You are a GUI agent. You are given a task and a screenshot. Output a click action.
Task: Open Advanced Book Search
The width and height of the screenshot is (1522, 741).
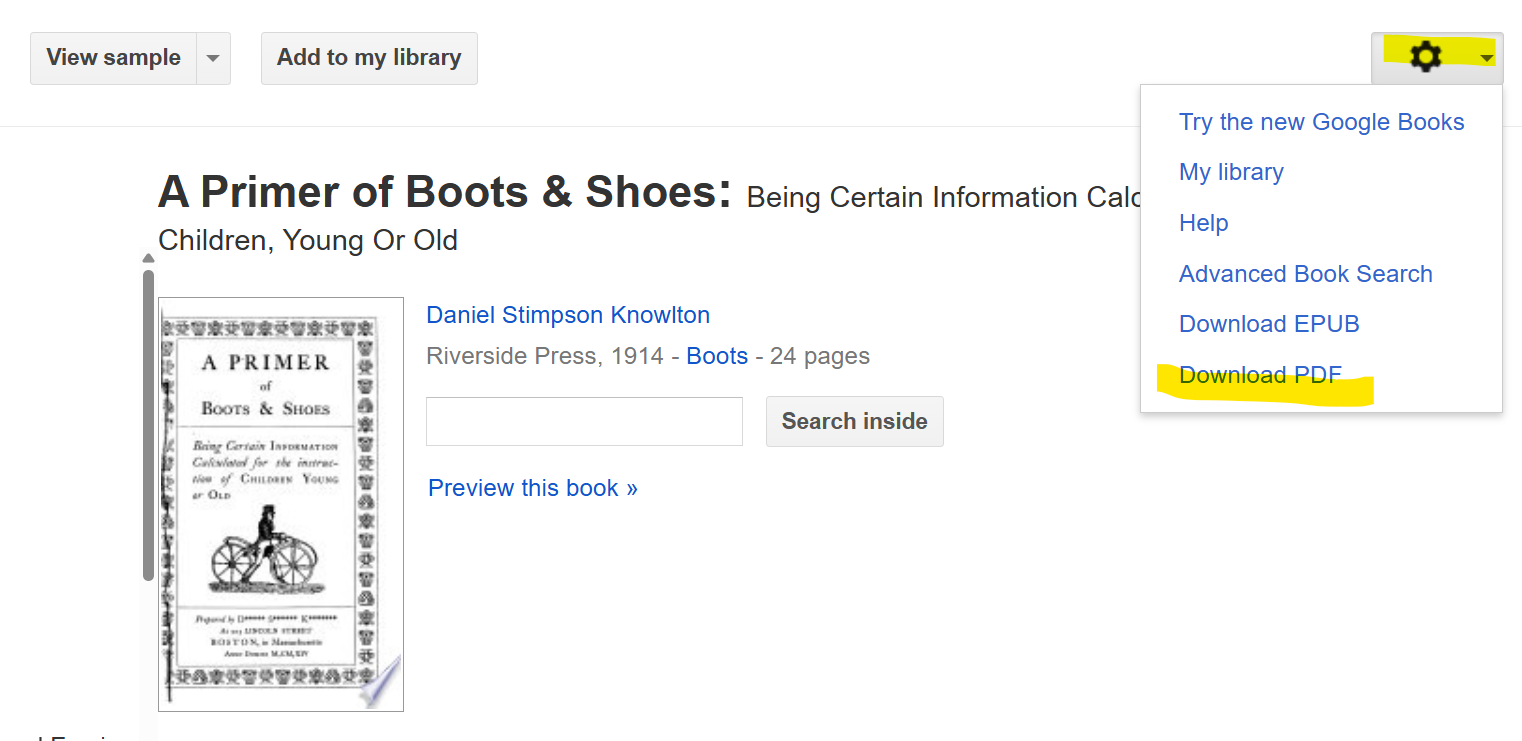coord(1305,274)
